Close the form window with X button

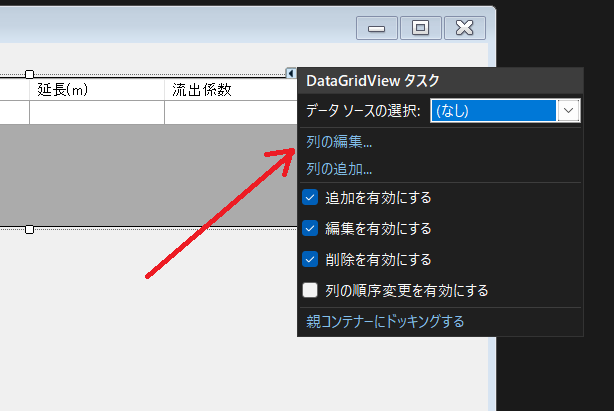pos(464,28)
